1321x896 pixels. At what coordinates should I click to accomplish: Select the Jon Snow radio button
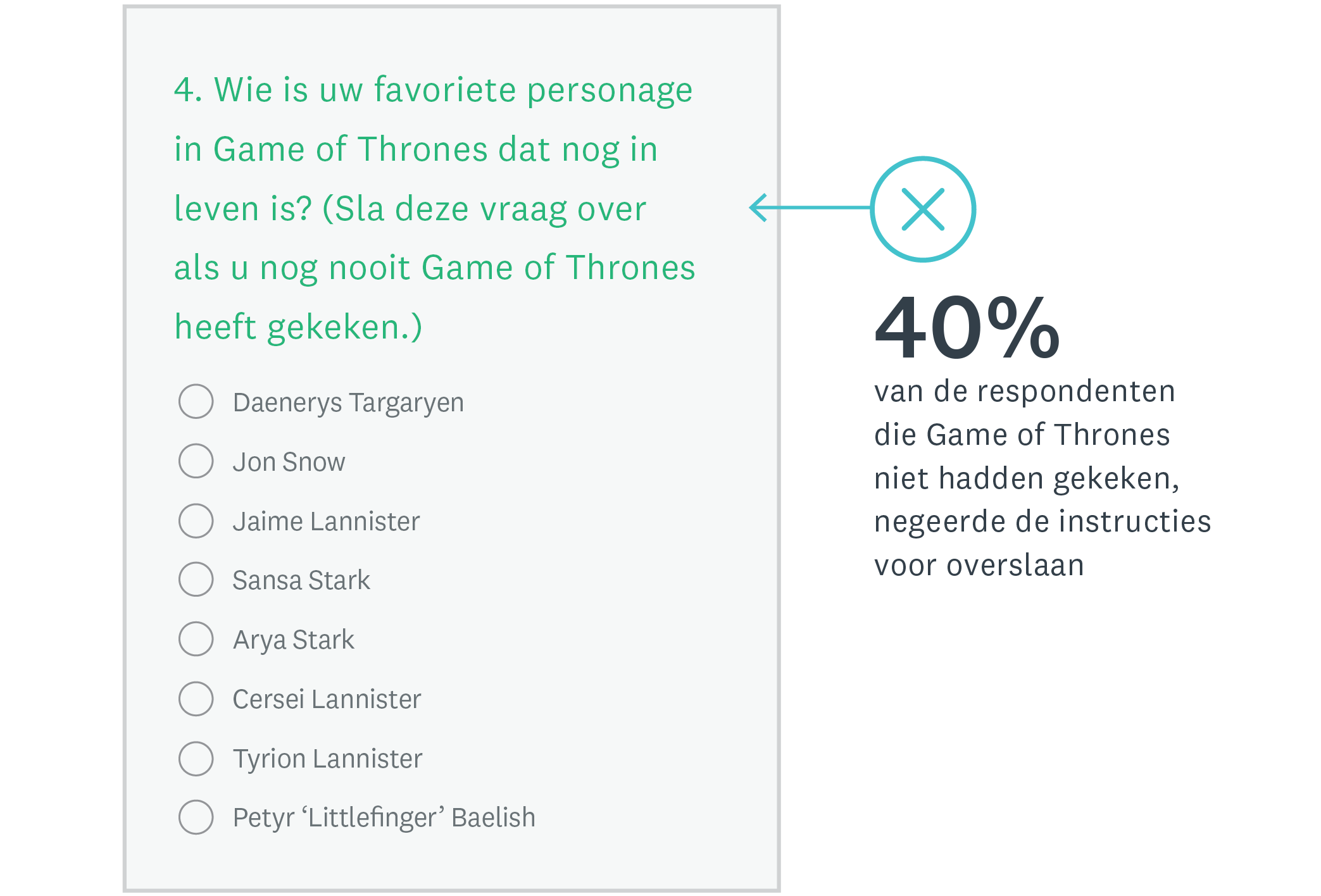coord(196,461)
